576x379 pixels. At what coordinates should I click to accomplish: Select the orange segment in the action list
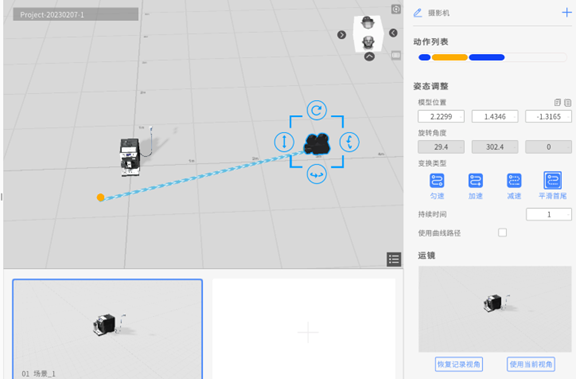(450, 57)
